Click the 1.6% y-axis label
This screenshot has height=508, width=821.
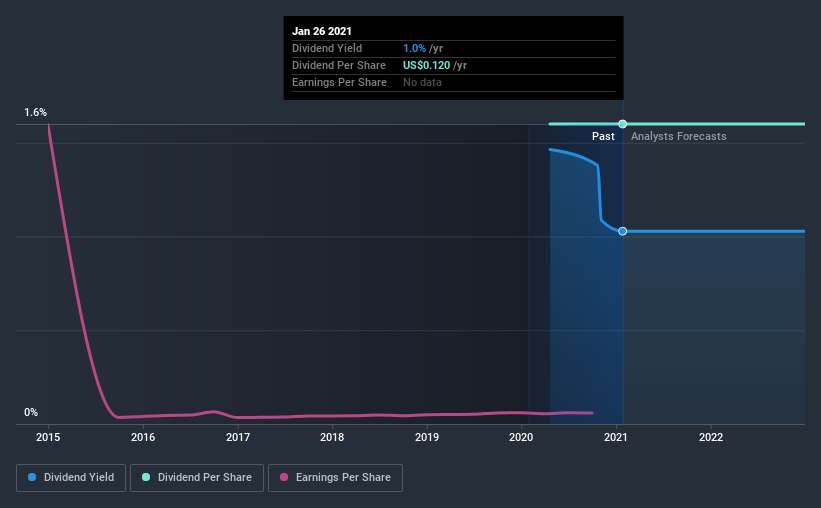click(x=35, y=113)
